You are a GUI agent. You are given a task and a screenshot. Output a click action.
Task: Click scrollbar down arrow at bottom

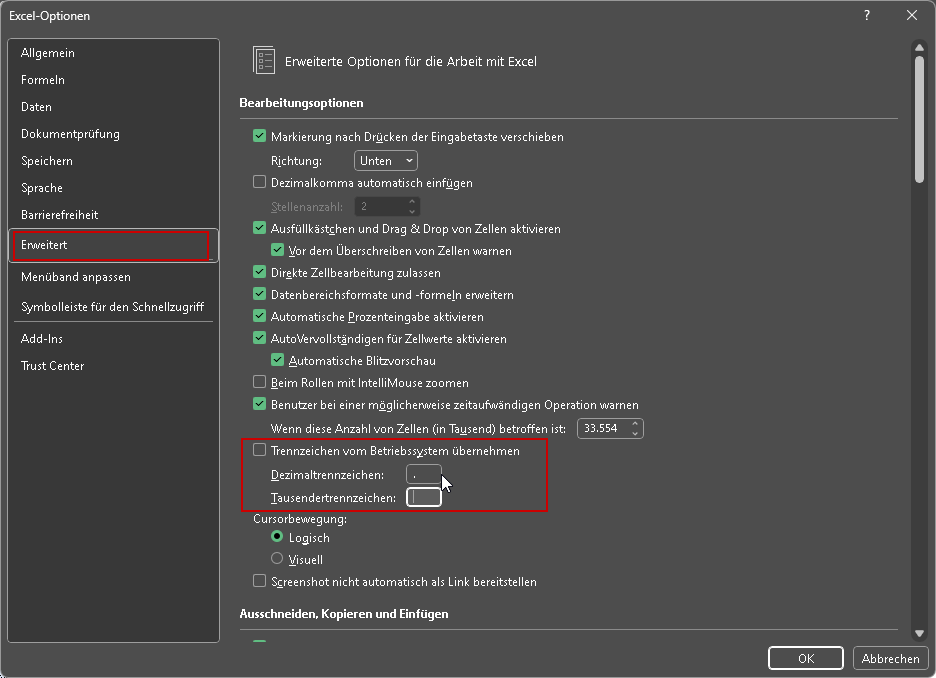tap(919, 633)
